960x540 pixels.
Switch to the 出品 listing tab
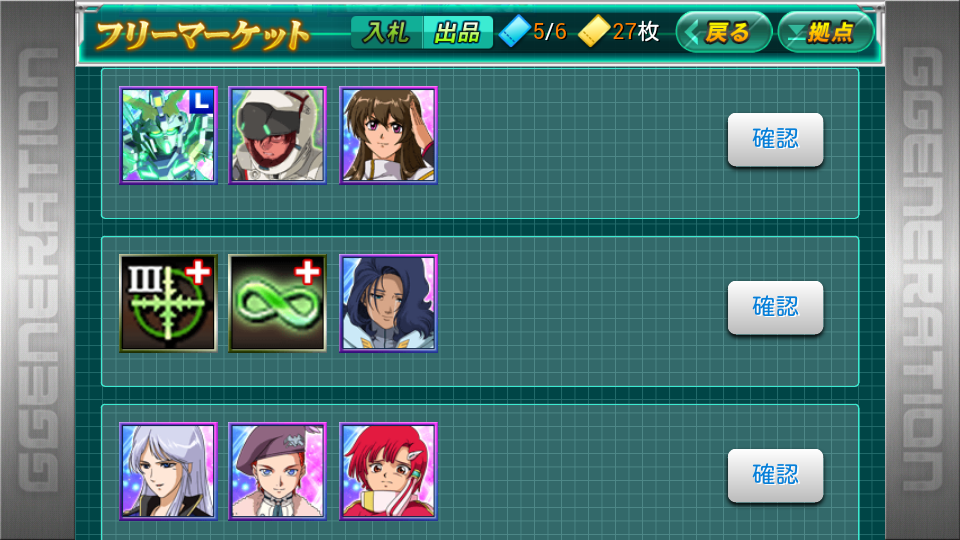457,32
